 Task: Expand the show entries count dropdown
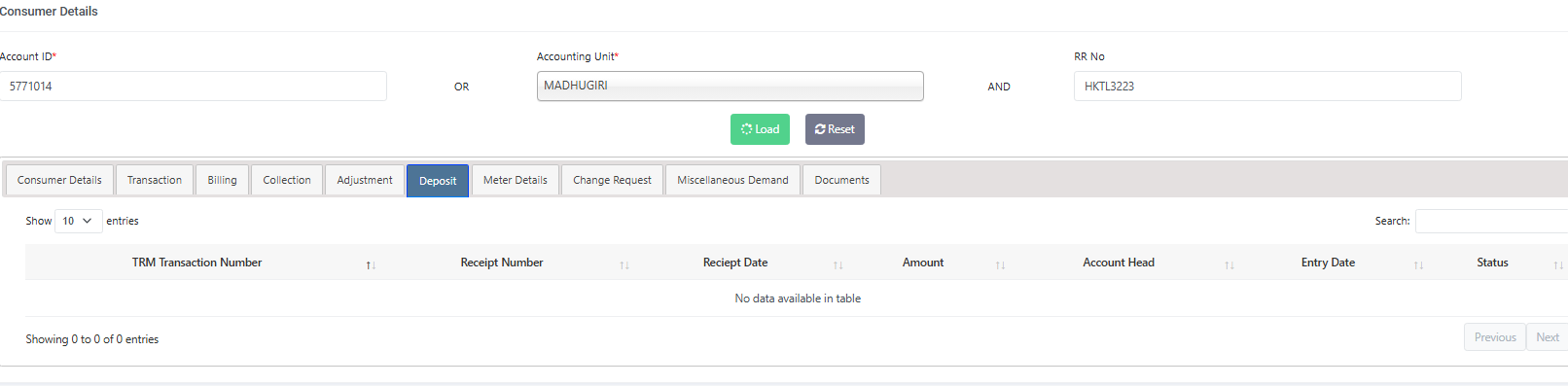[79, 221]
